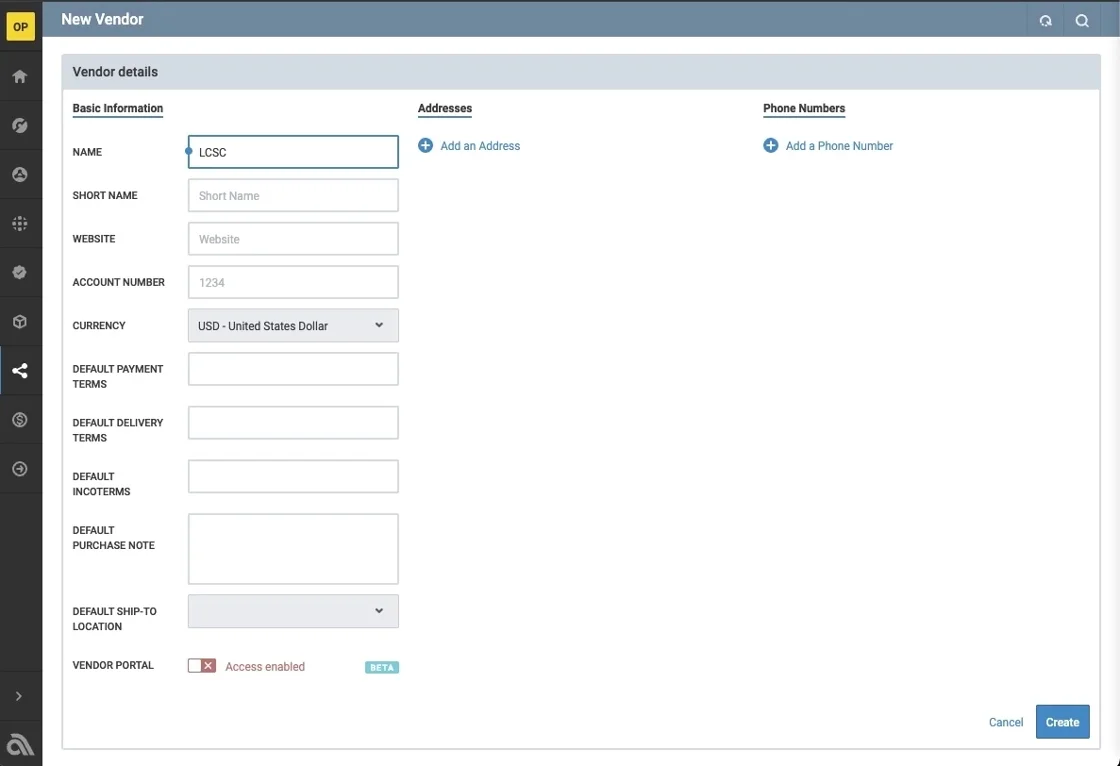Image resolution: width=1120 pixels, height=766 pixels.
Task: Click the Cancel link
Action: (x=1005, y=722)
